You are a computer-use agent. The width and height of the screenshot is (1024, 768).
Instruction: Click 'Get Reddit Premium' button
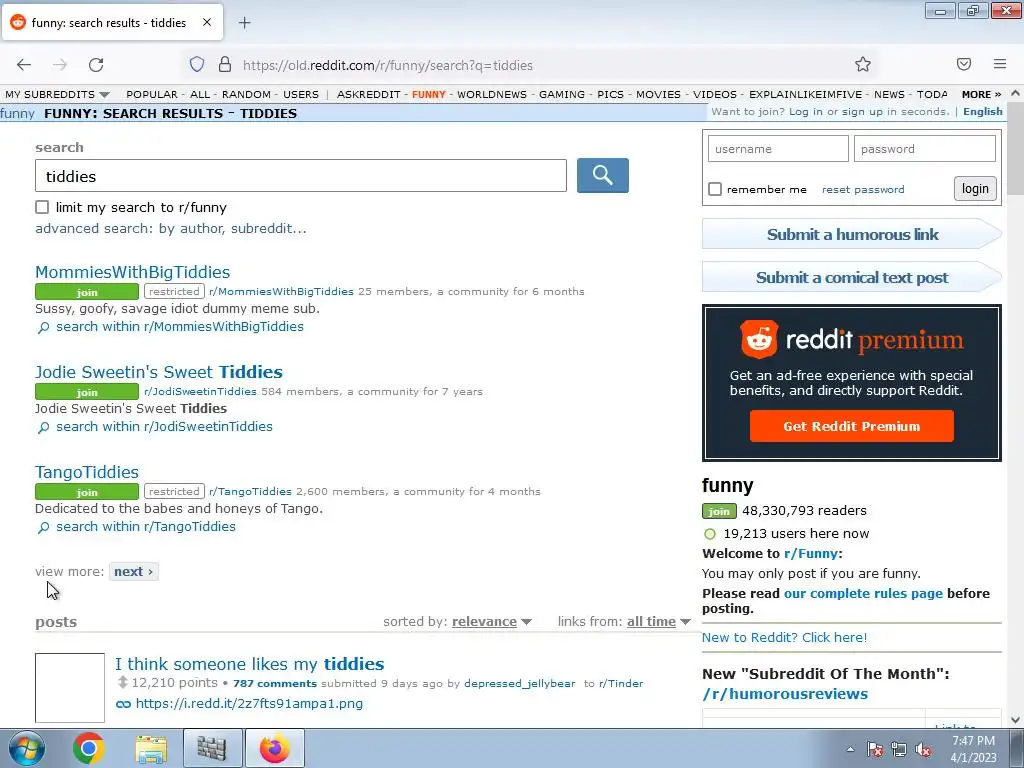click(x=852, y=426)
